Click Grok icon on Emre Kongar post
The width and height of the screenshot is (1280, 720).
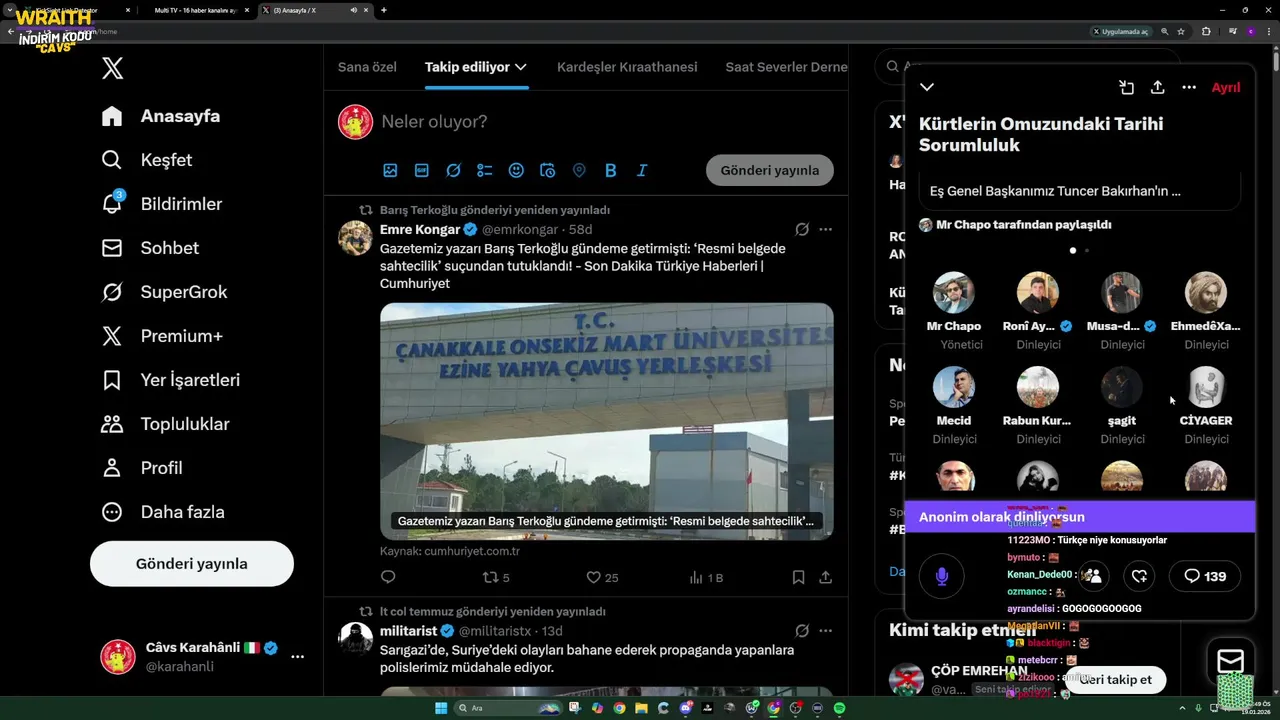[802, 229]
